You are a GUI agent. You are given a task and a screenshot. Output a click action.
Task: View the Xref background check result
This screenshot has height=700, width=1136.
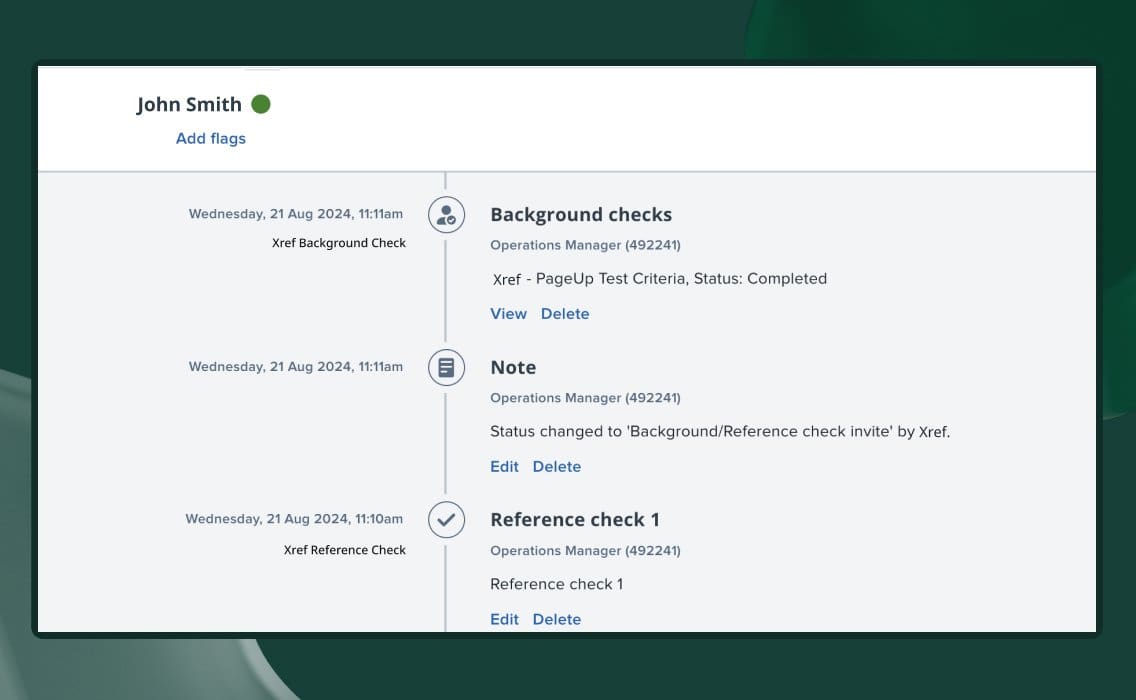(508, 314)
